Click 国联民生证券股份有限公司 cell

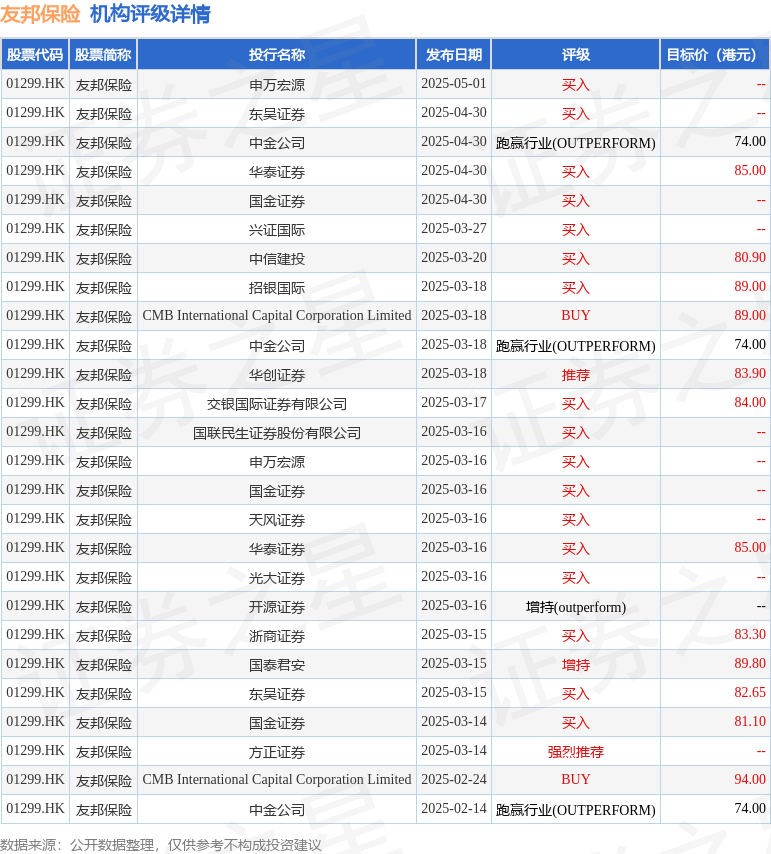(277, 432)
